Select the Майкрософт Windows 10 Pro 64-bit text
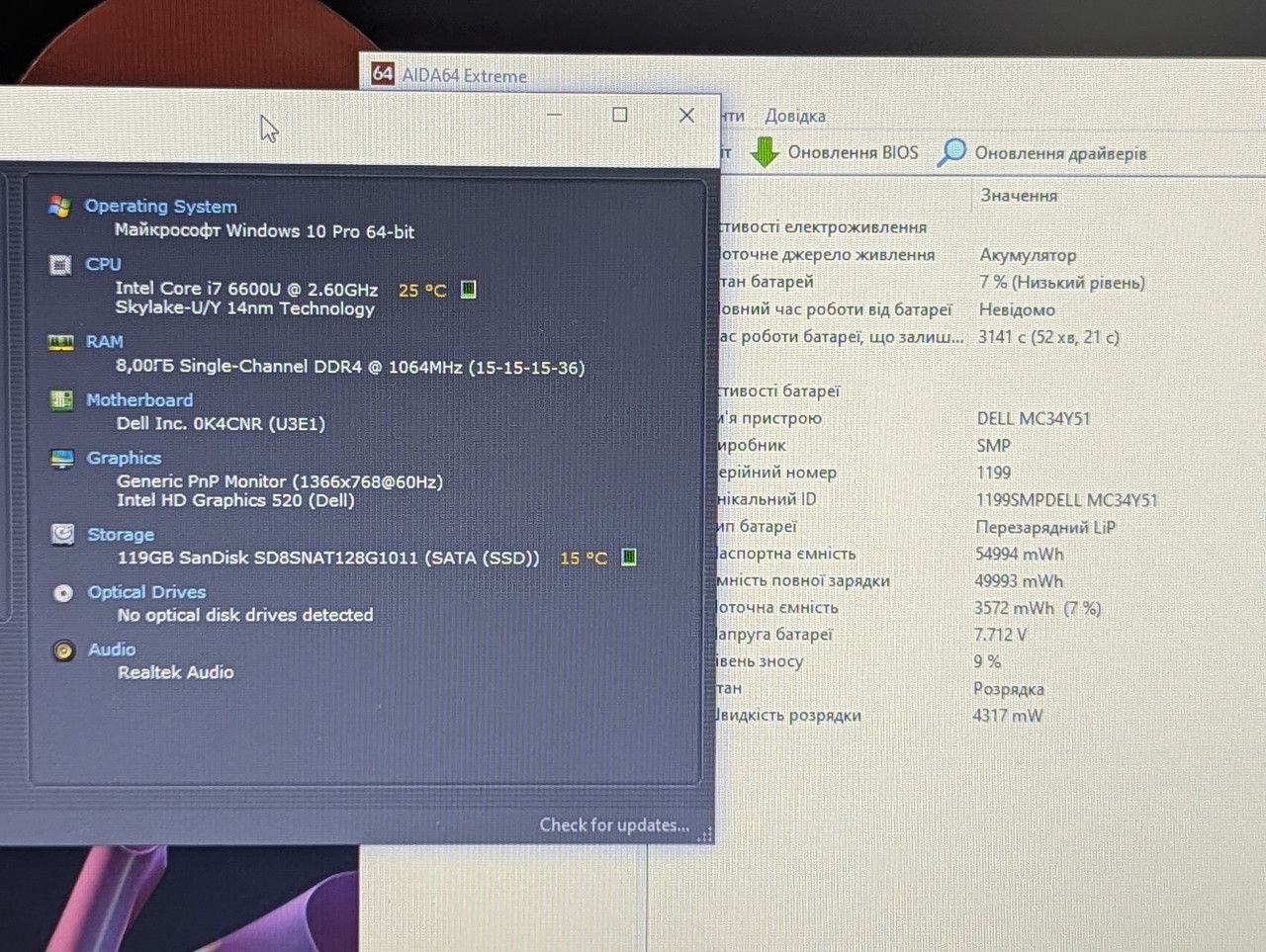 point(264,231)
